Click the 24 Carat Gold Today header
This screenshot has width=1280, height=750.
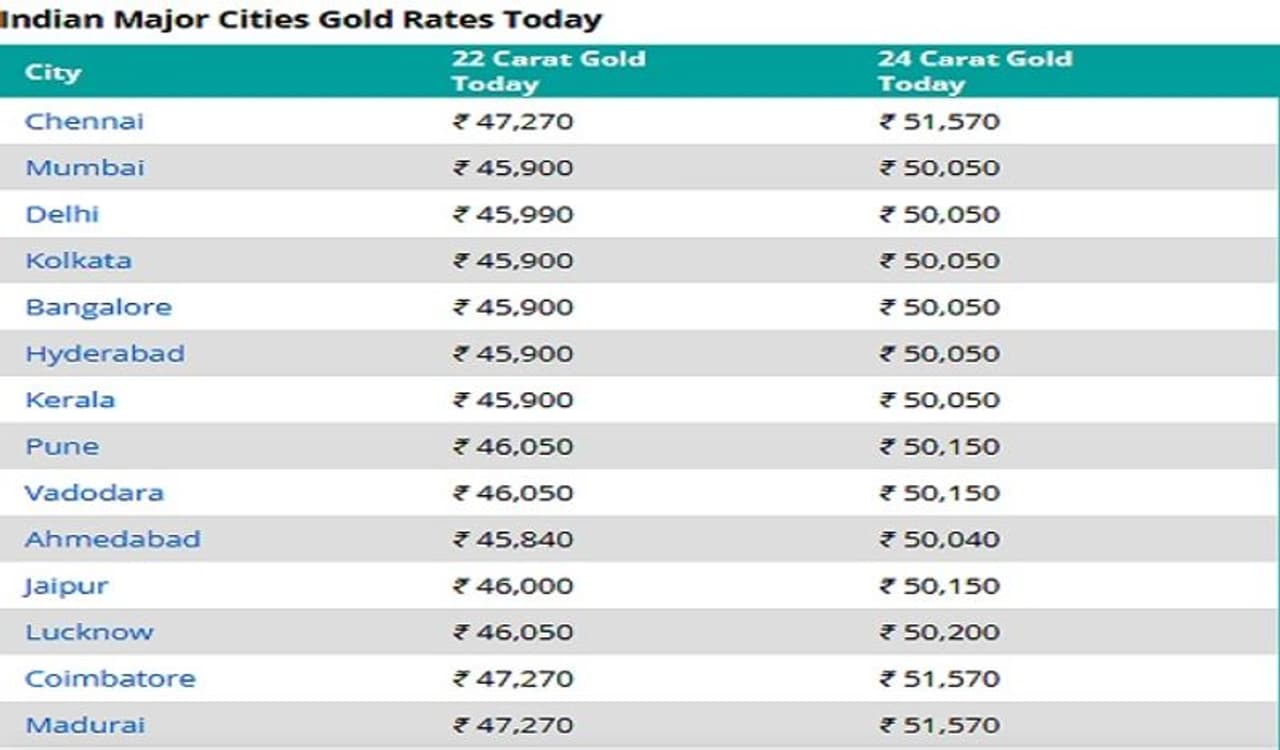click(974, 71)
